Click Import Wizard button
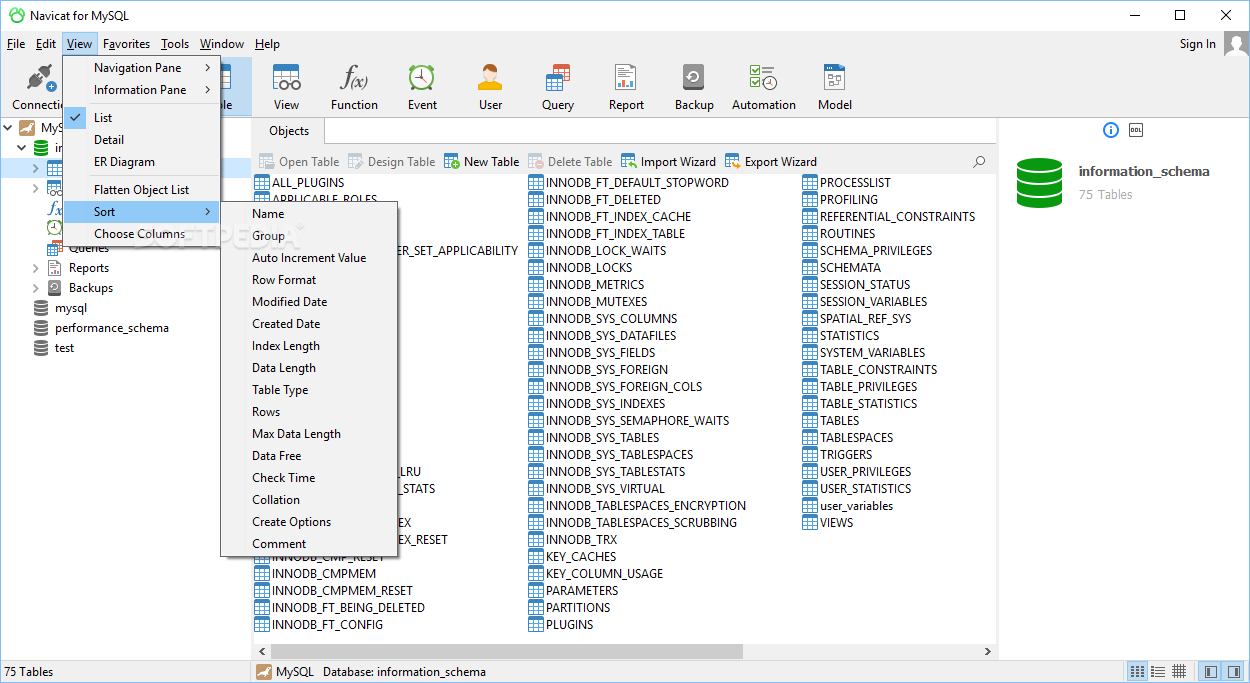 click(668, 161)
